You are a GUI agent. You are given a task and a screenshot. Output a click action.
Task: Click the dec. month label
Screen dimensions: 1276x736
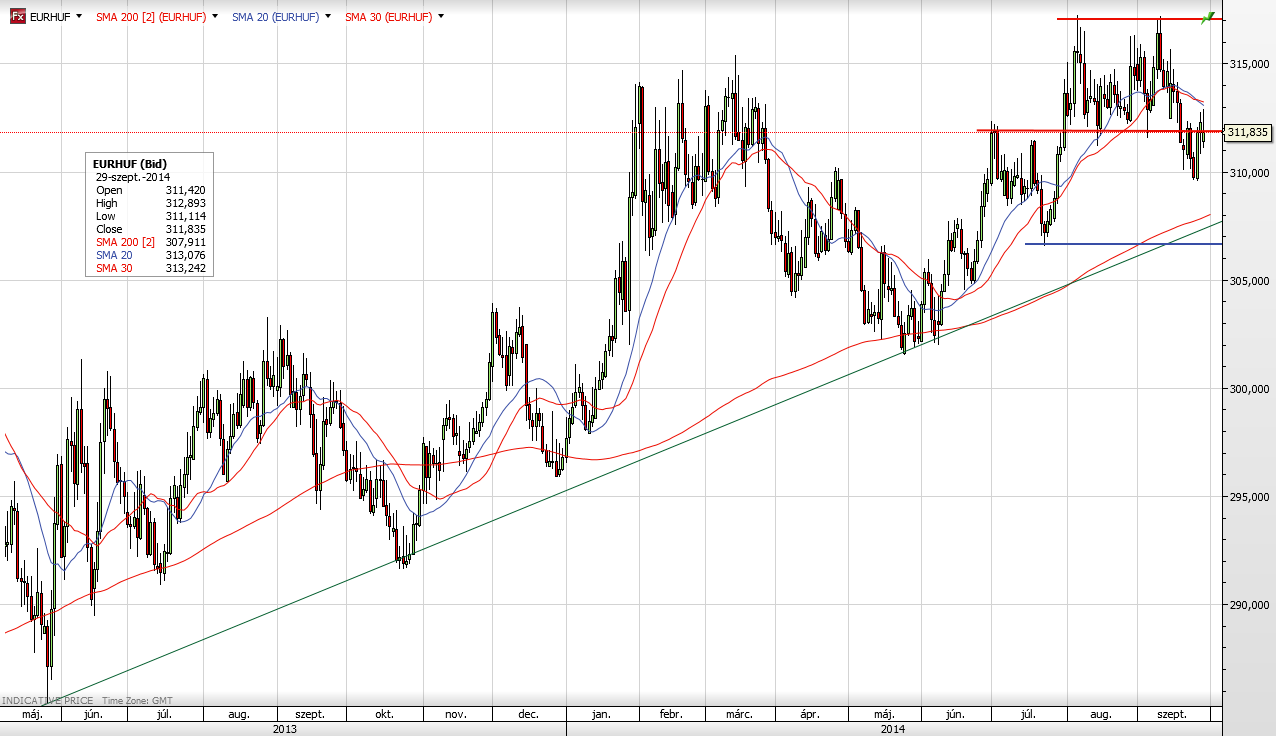click(x=528, y=715)
